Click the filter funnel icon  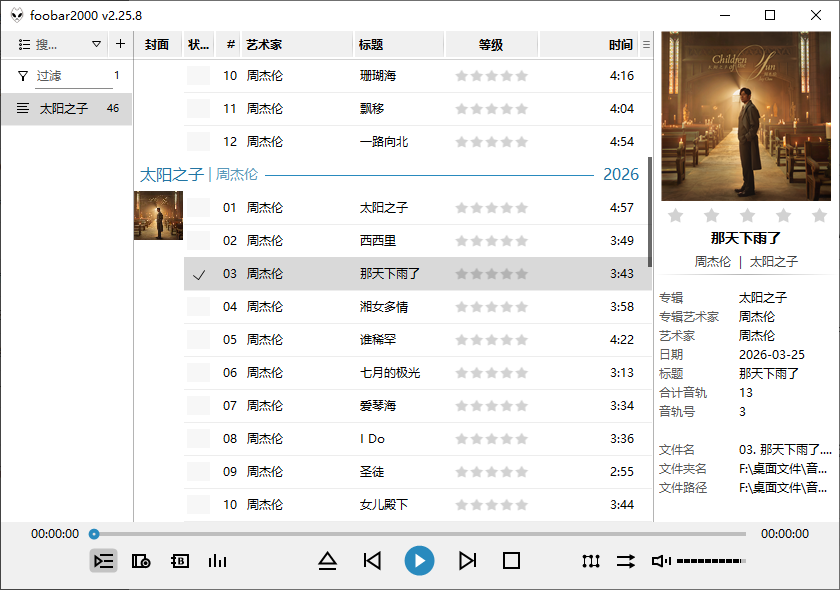pos(22,76)
